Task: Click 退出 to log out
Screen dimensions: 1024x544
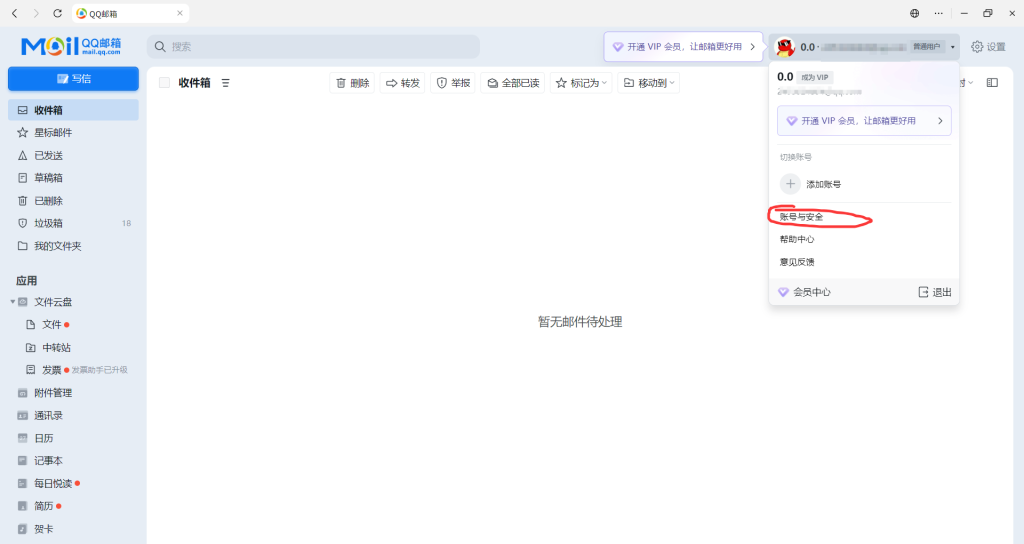Action: click(x=934, y=292)
